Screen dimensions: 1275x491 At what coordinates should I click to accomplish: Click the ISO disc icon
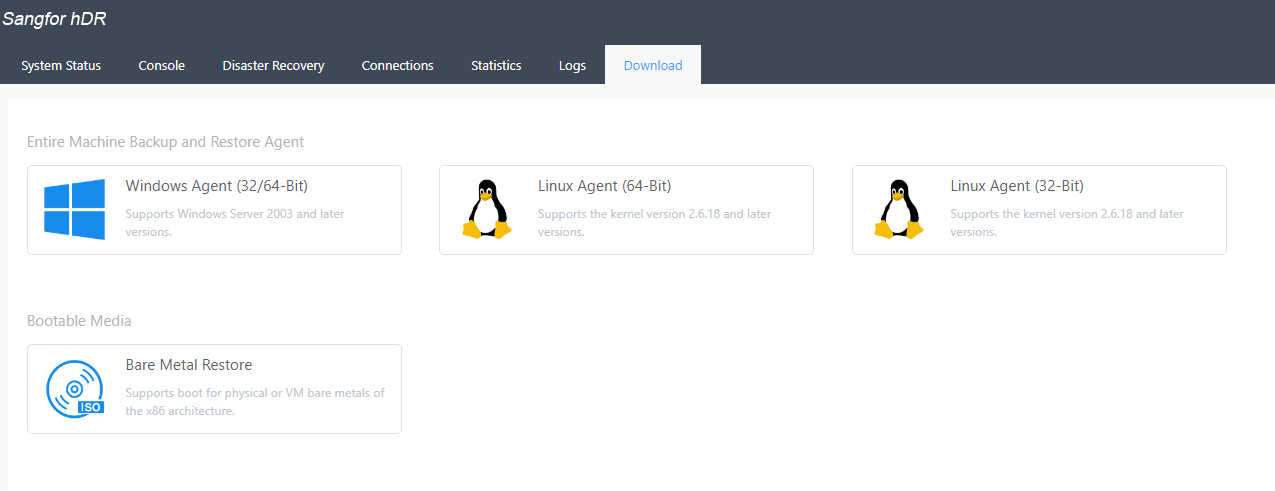[x=75, y=388]
